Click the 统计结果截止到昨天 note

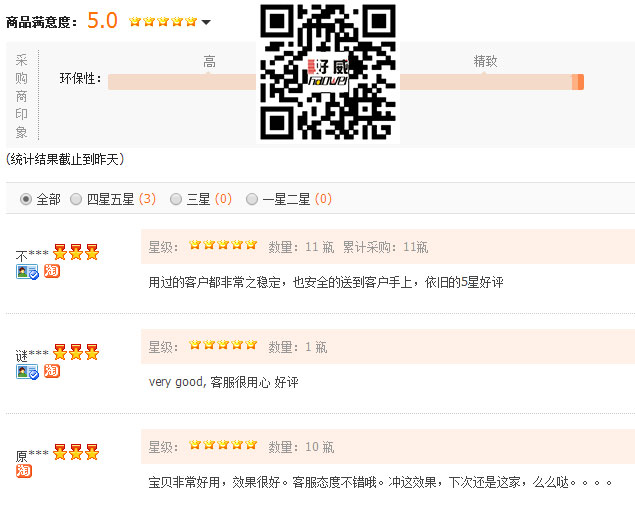click(x=65, y=159)
